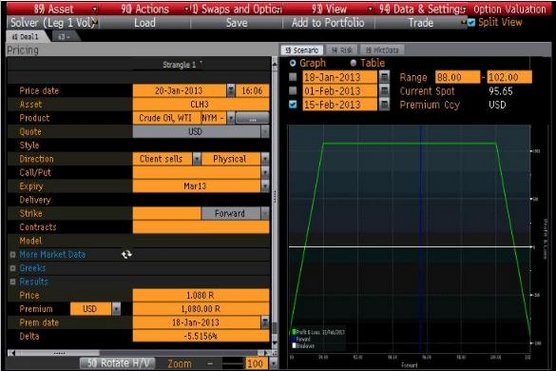Click the Delta -5.5156% field
Viewport: 556px width, 371px height.
coord(201,336)
